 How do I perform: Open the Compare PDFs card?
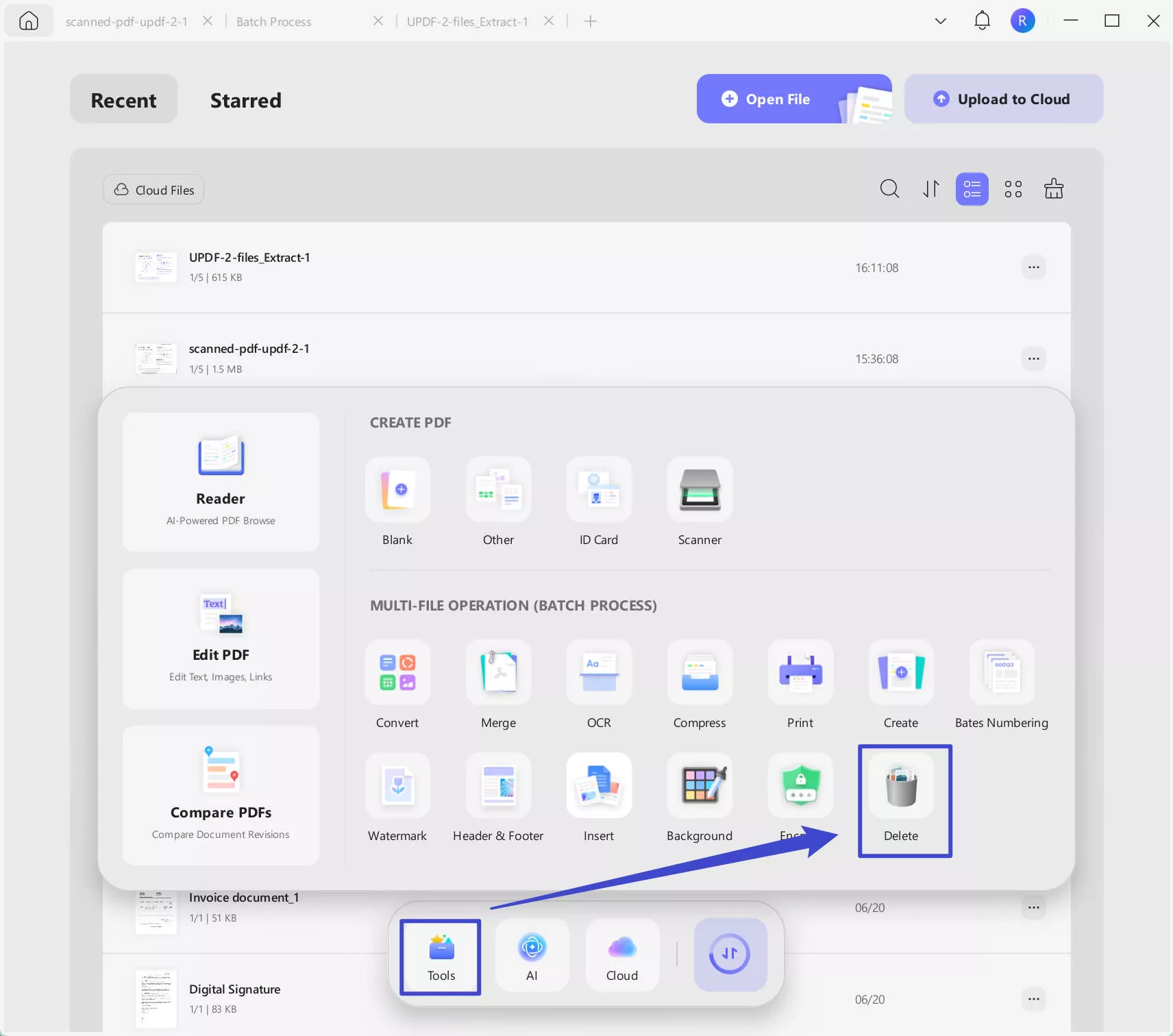tap(221, 795)
